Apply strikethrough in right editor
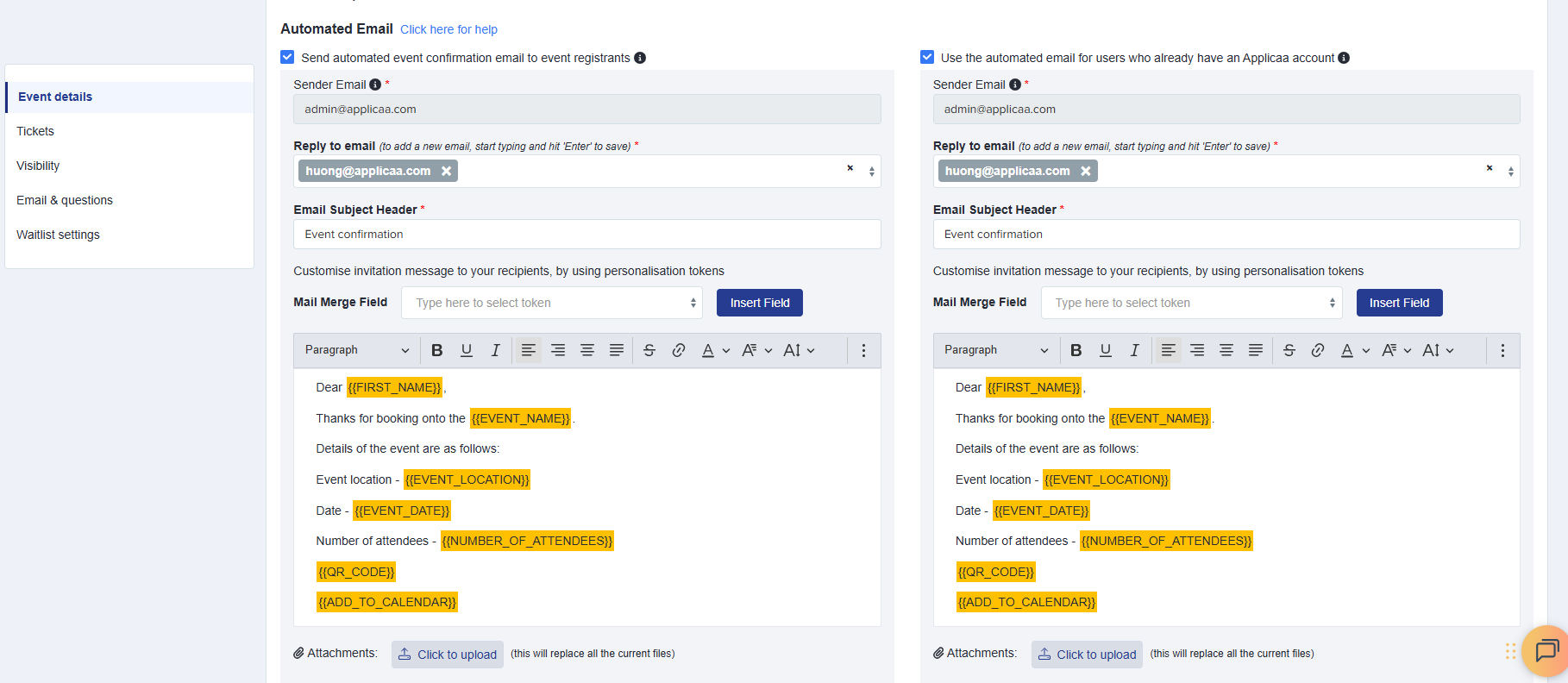The image size is (1568, 683). point(1289,350)
